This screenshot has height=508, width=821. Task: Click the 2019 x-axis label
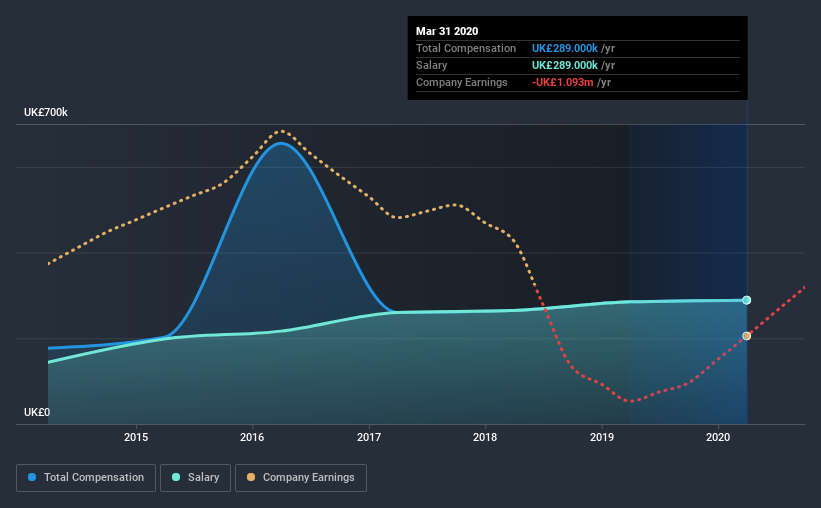pos(602,437)
